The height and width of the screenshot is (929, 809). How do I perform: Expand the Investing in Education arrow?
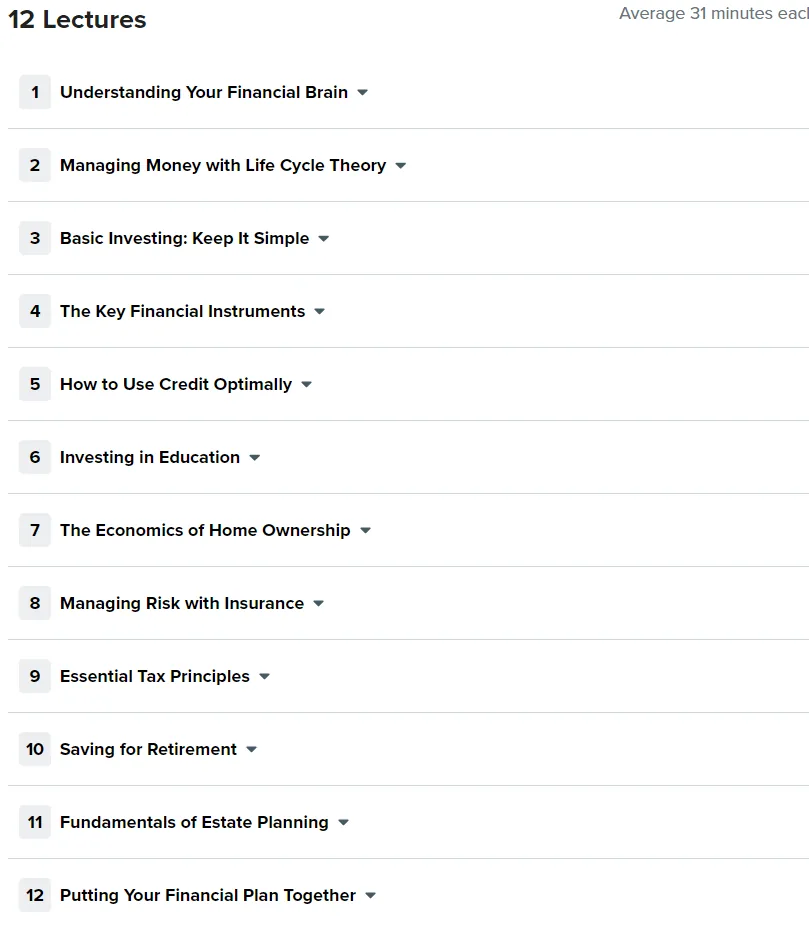click(x=255, y=458)
